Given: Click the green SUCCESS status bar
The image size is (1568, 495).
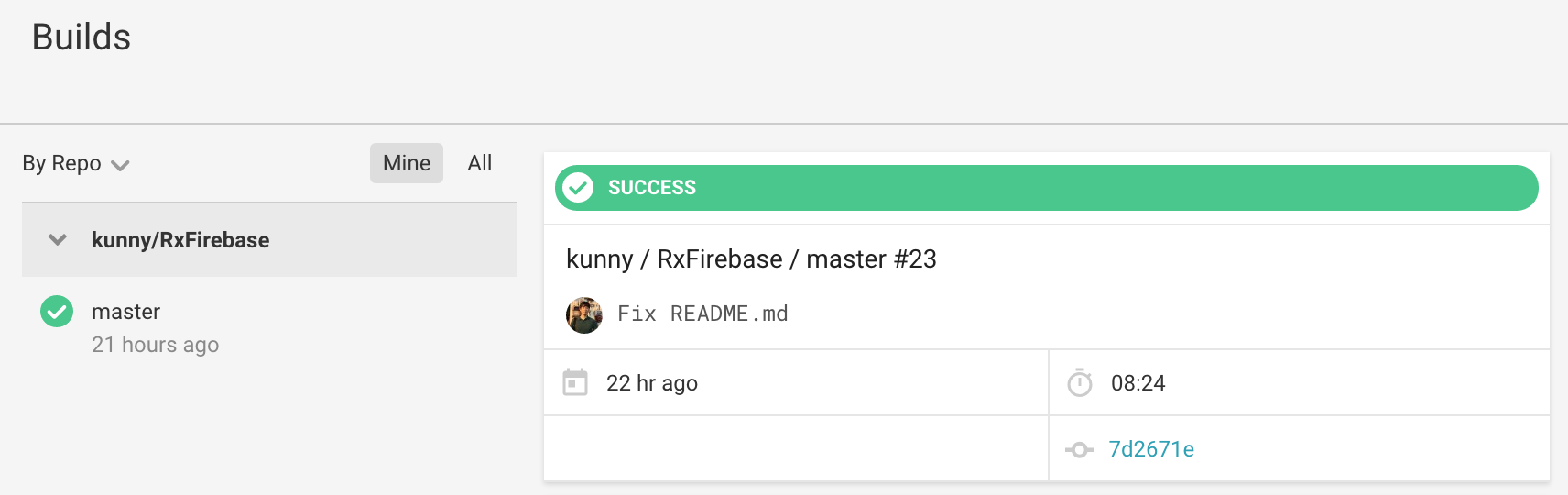Looking at the screenshot, I should point(1047,188).
